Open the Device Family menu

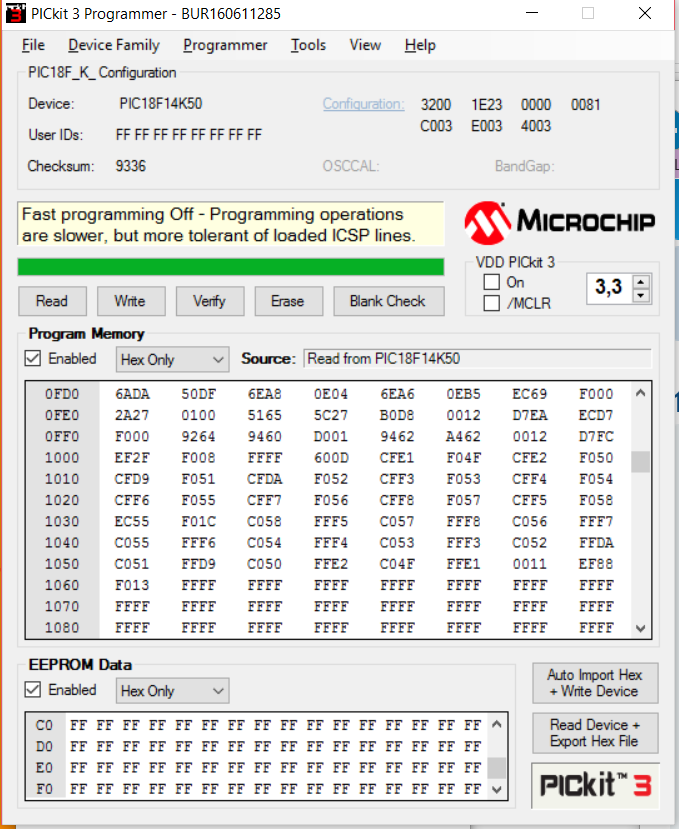[x=113, y=45]
